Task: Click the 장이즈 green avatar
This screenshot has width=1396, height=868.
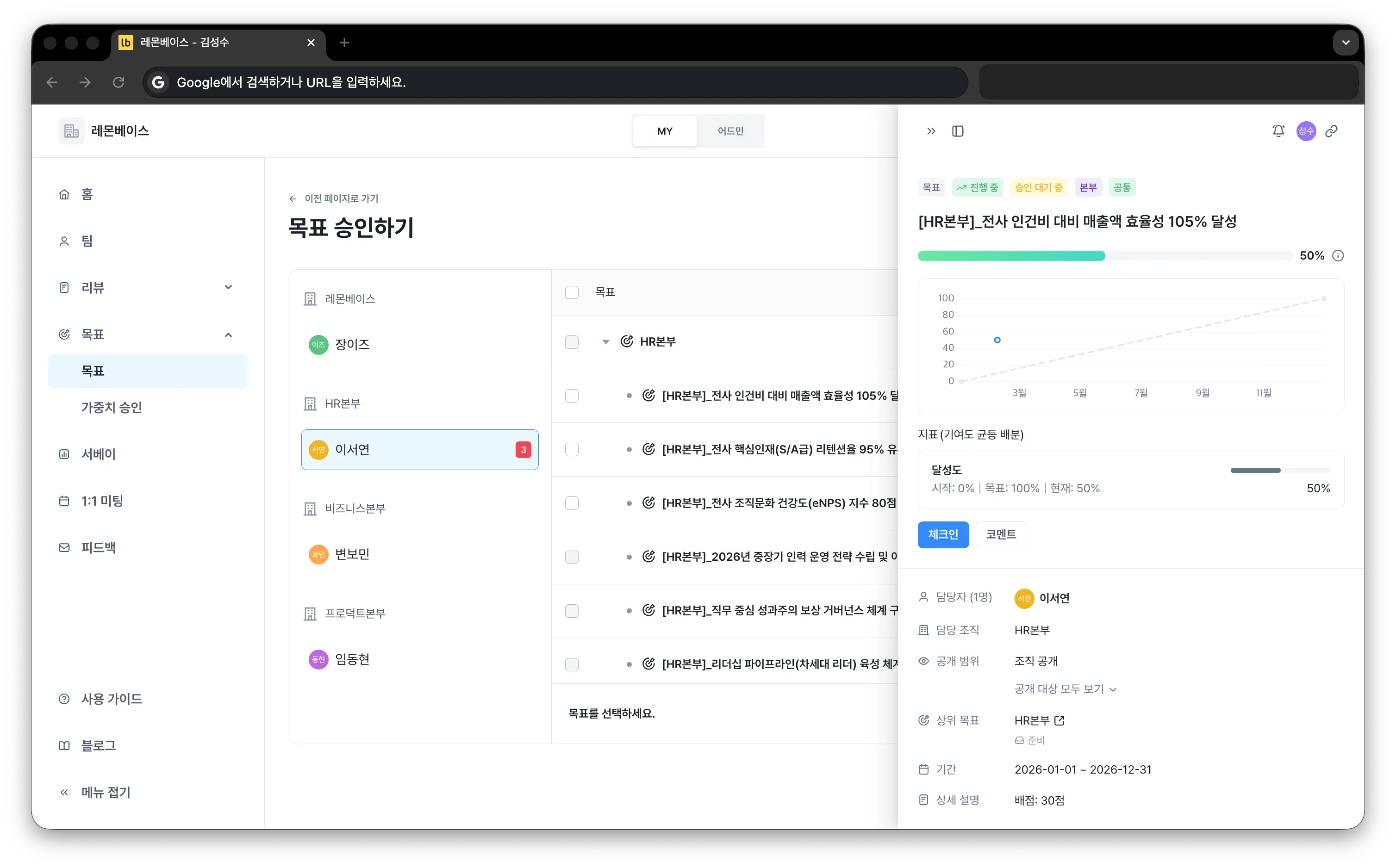Action: click(x=318, y=344)
